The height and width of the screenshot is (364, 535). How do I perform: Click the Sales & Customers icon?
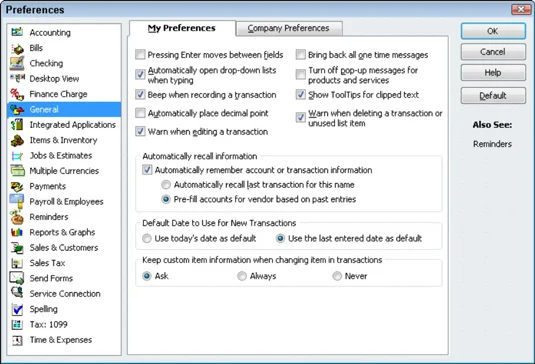[17, 248]
